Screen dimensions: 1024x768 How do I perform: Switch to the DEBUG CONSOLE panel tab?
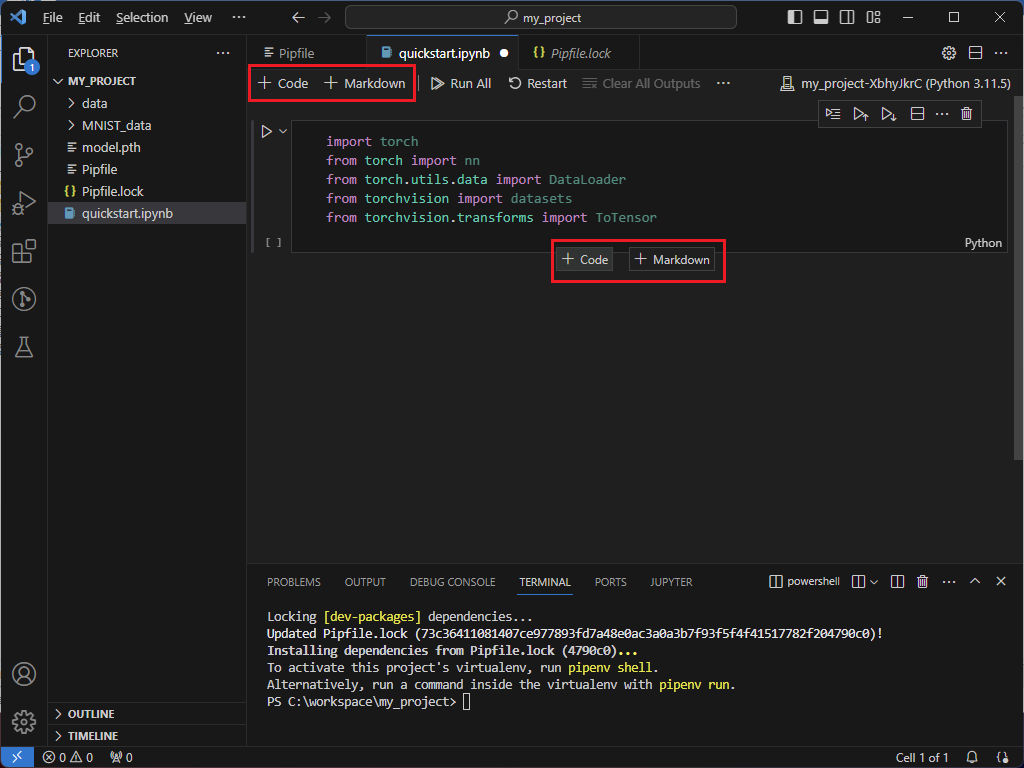click(453, 582)
